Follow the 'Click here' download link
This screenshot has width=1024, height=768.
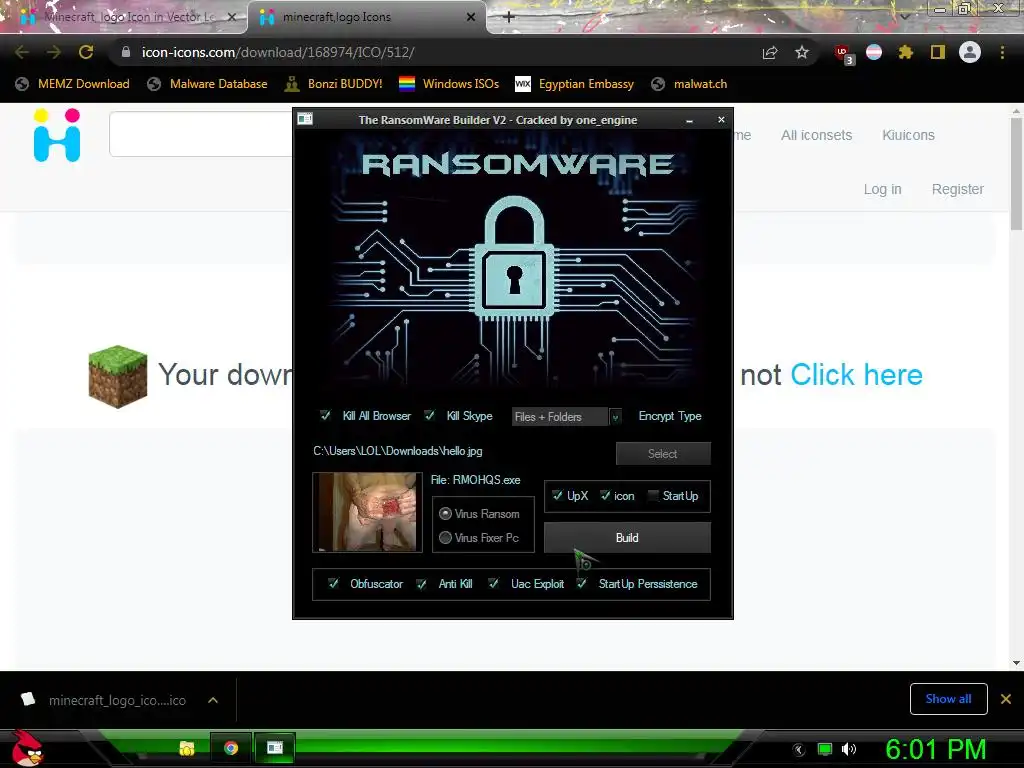[856, 375]
